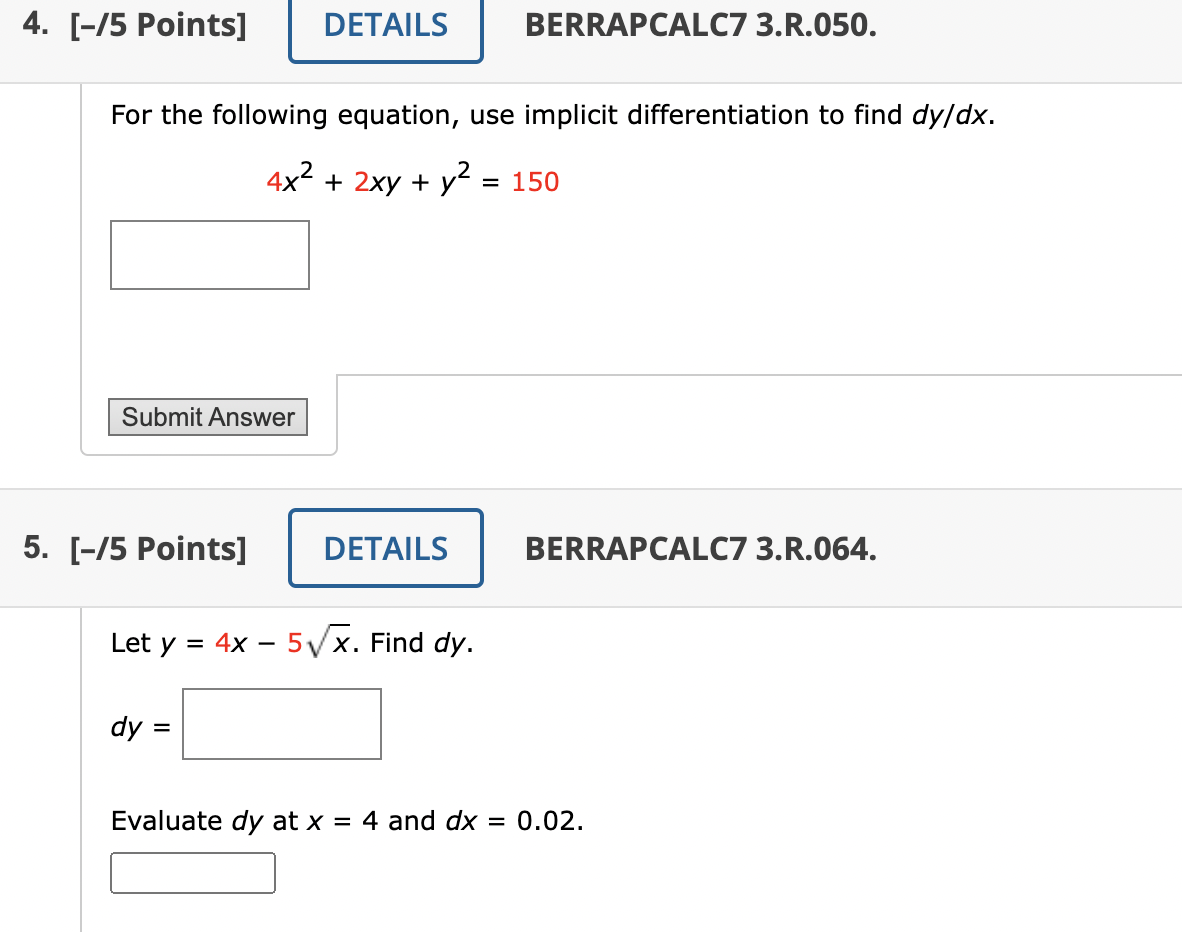Viewport: 1182px width, 932px height.
Task: Select the dy/dx answer input box
Action: (209, 255)
